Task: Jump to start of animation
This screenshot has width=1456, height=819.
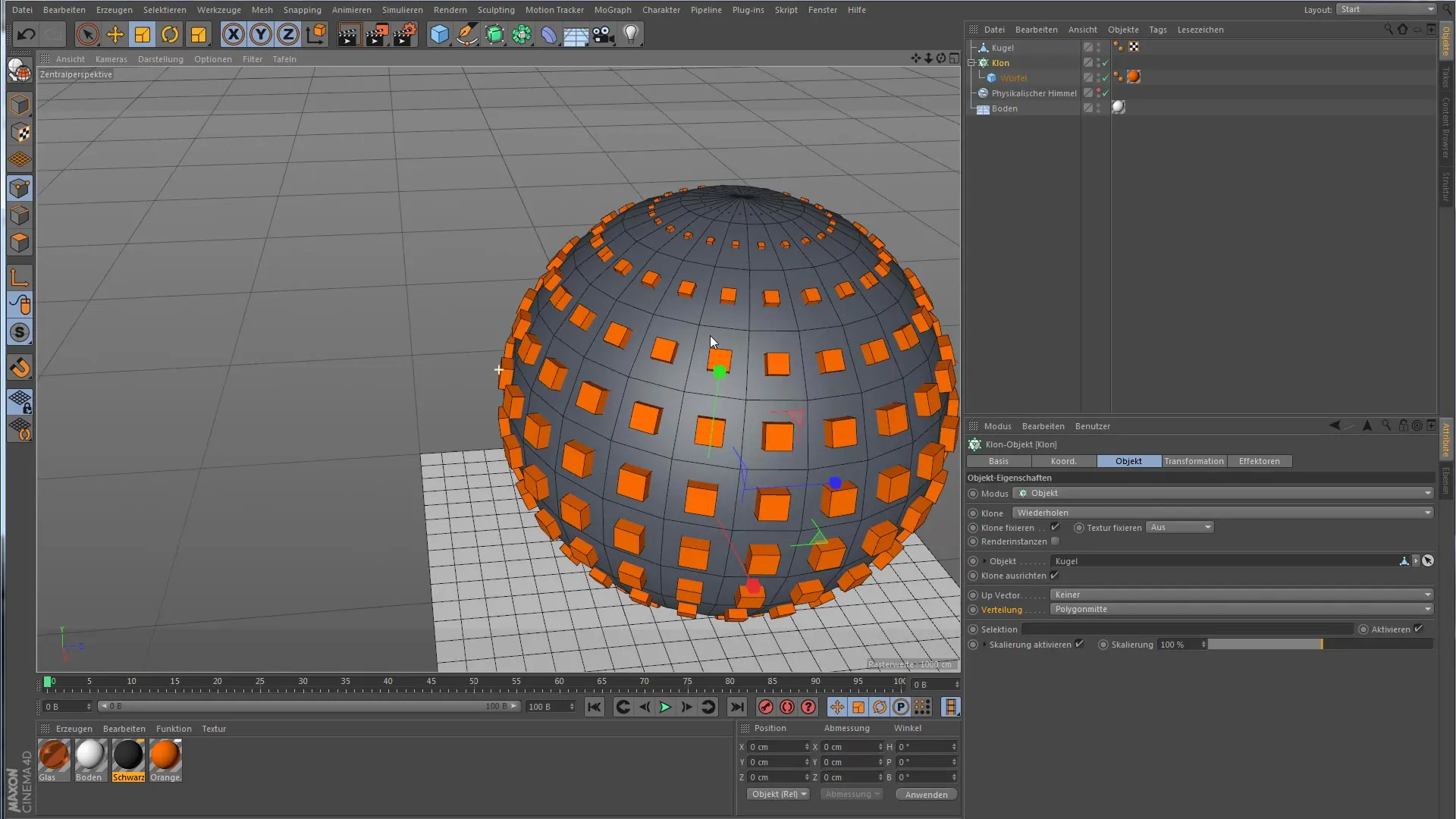Action: pos(595,707)
